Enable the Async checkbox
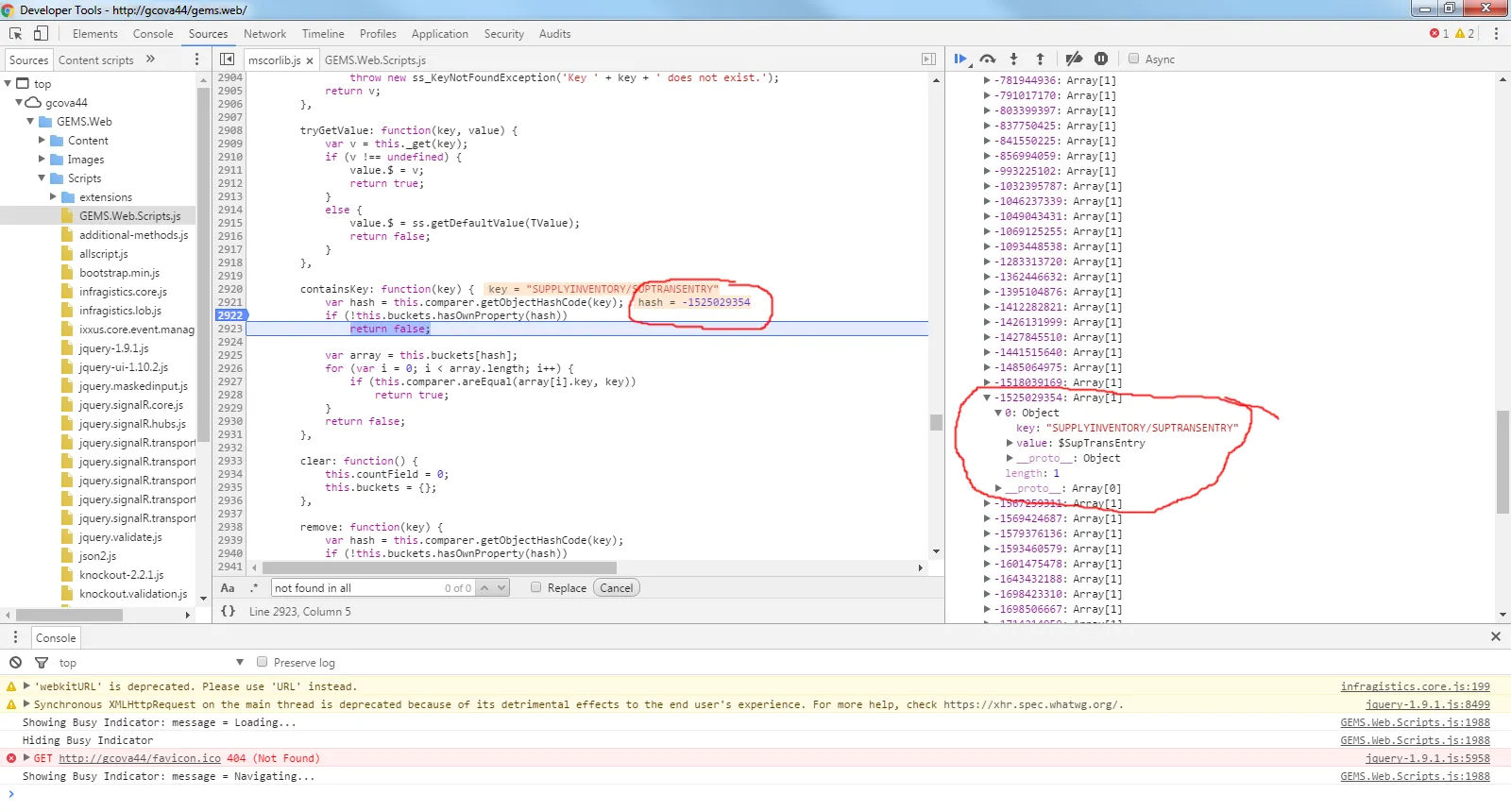 (1134, 59)
